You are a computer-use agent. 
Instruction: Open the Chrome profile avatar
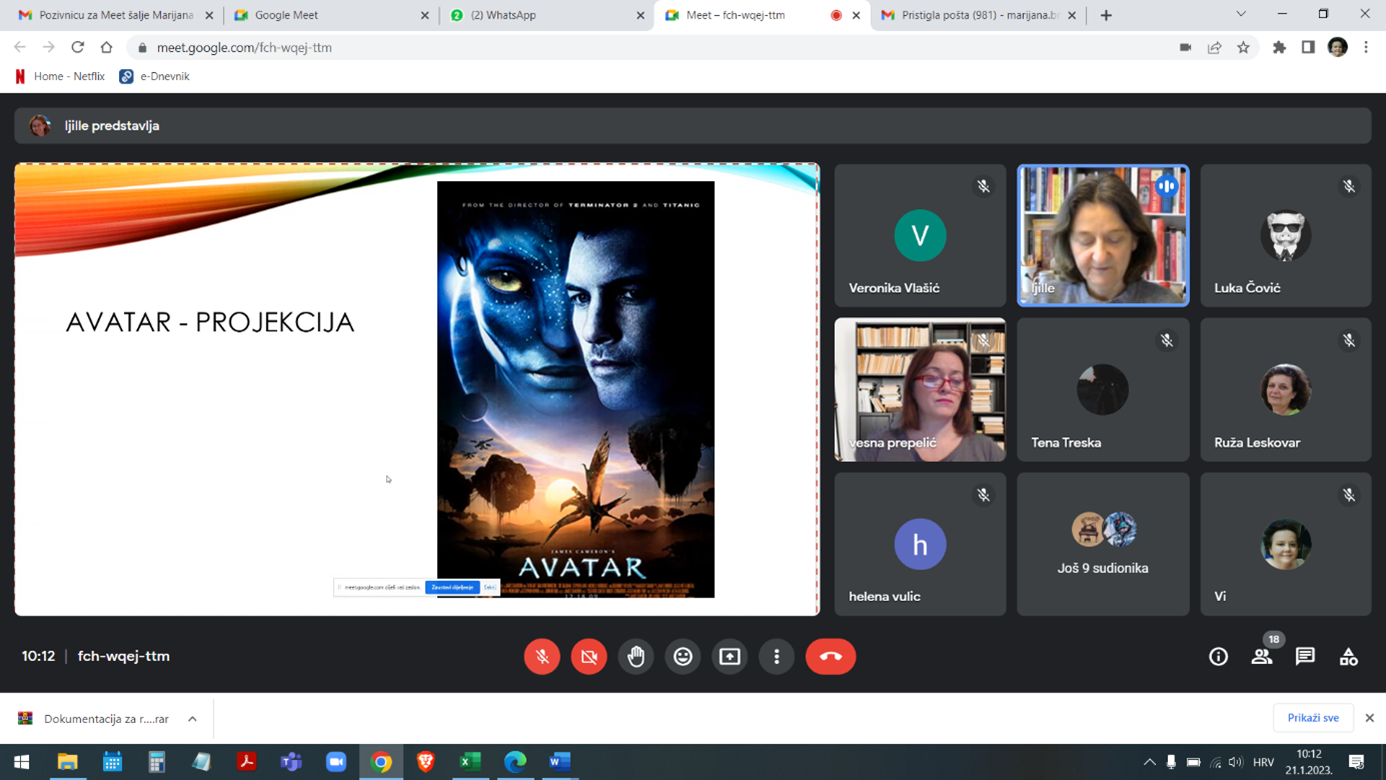1337,47
